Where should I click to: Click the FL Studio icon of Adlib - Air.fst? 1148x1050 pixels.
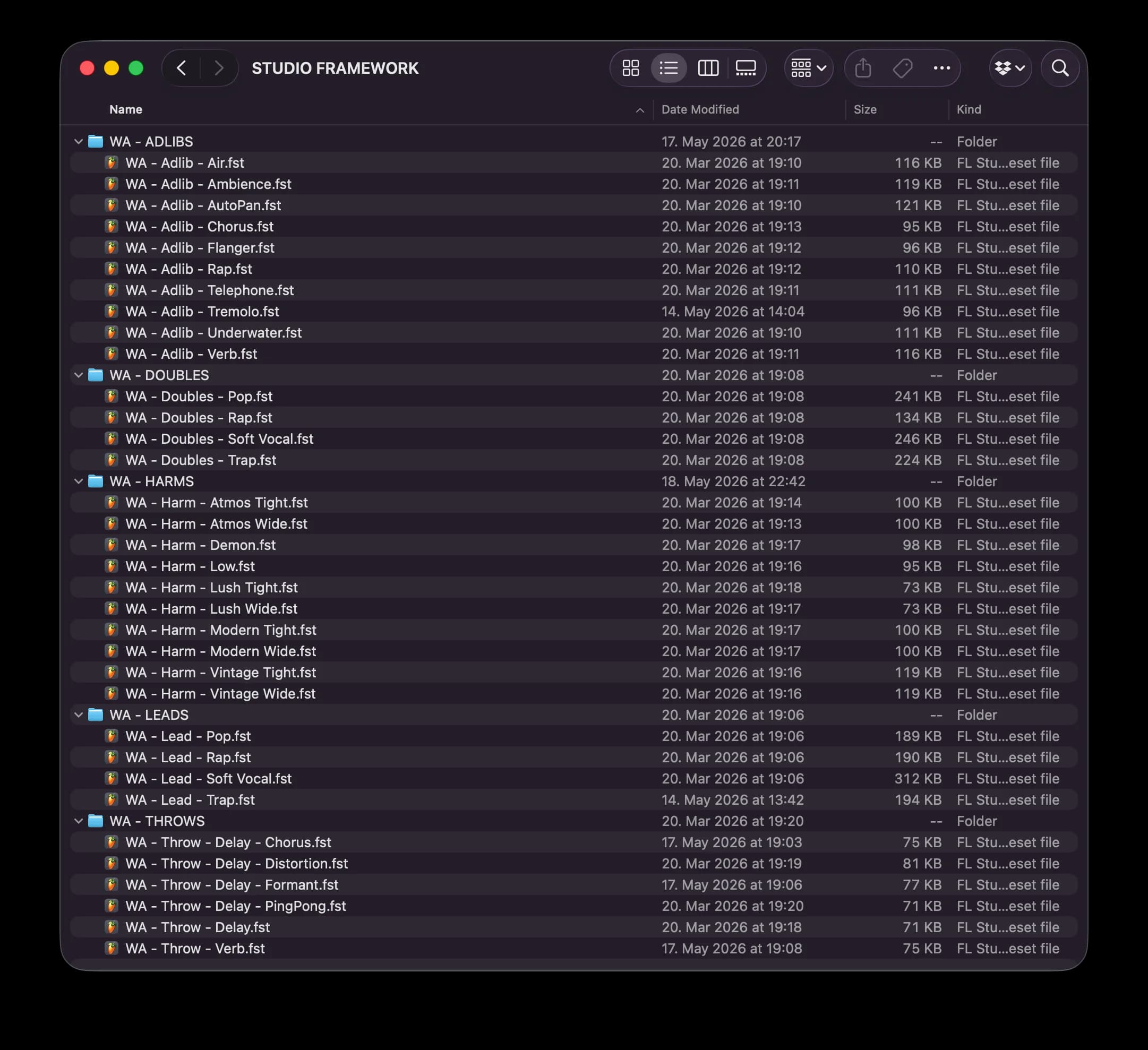(x=112, y=162)
